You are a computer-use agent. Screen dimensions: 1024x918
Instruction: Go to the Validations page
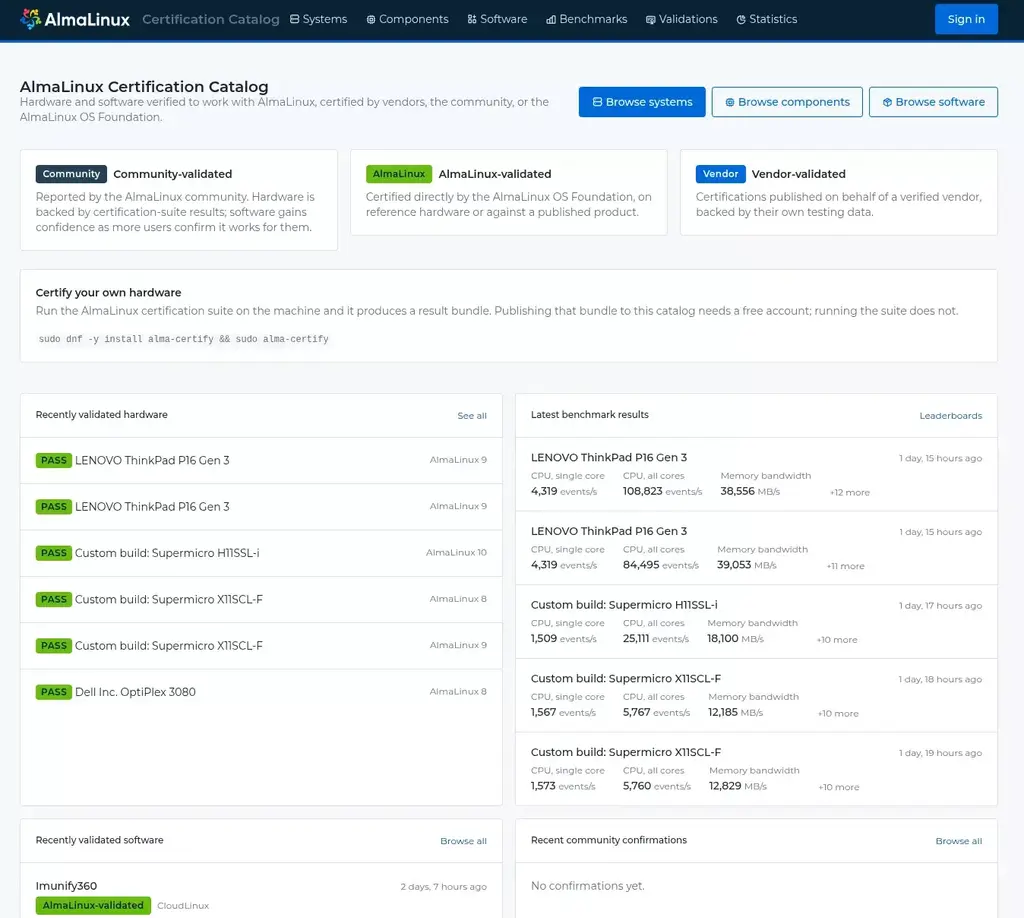point(682,20)
